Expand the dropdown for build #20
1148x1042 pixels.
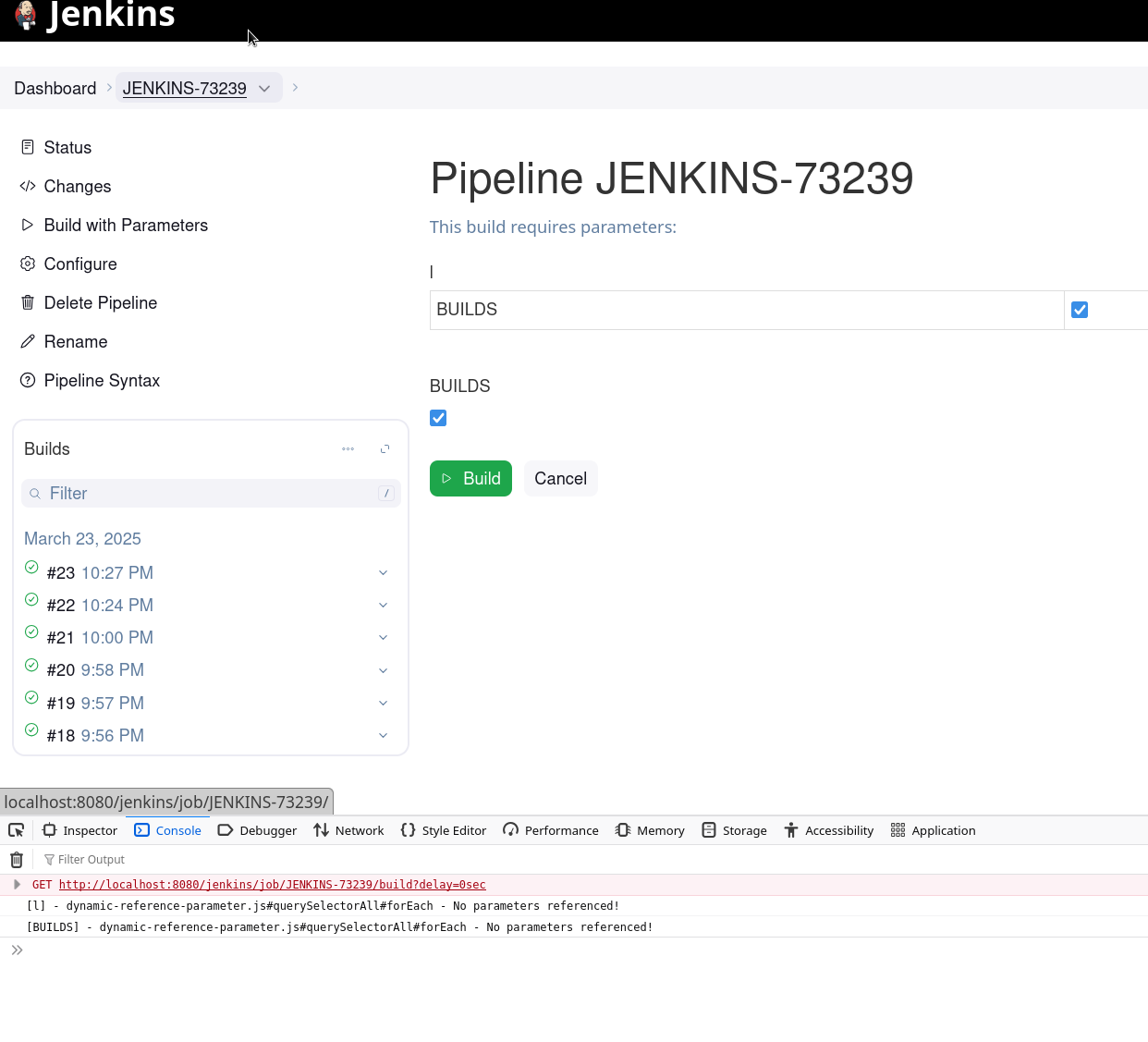383,670
